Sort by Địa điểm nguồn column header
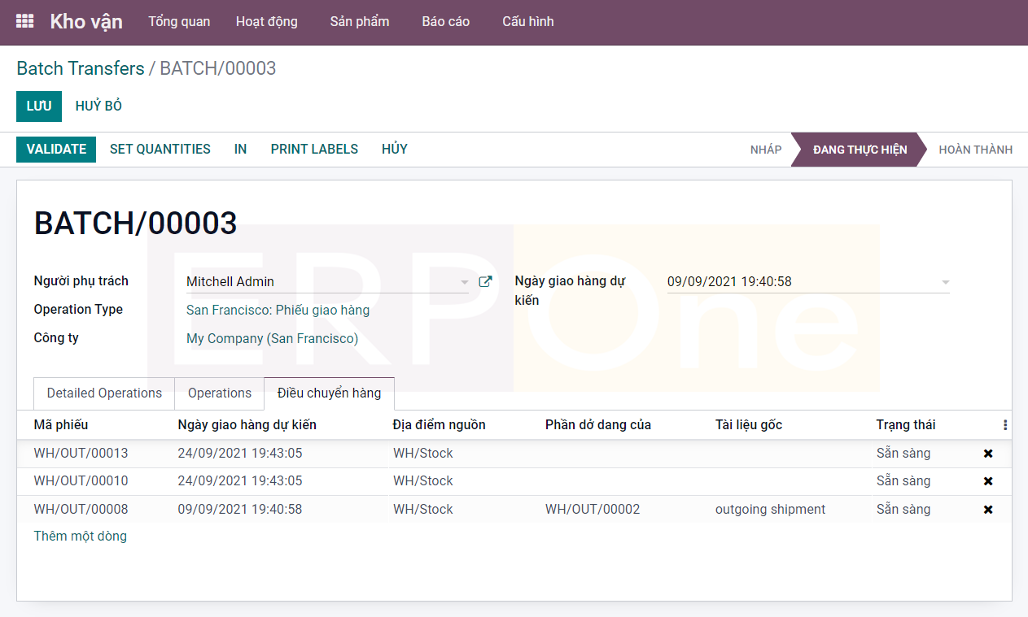Image resolution: width=1028 pixels, height=617 pixels. [x=439, y=425]
